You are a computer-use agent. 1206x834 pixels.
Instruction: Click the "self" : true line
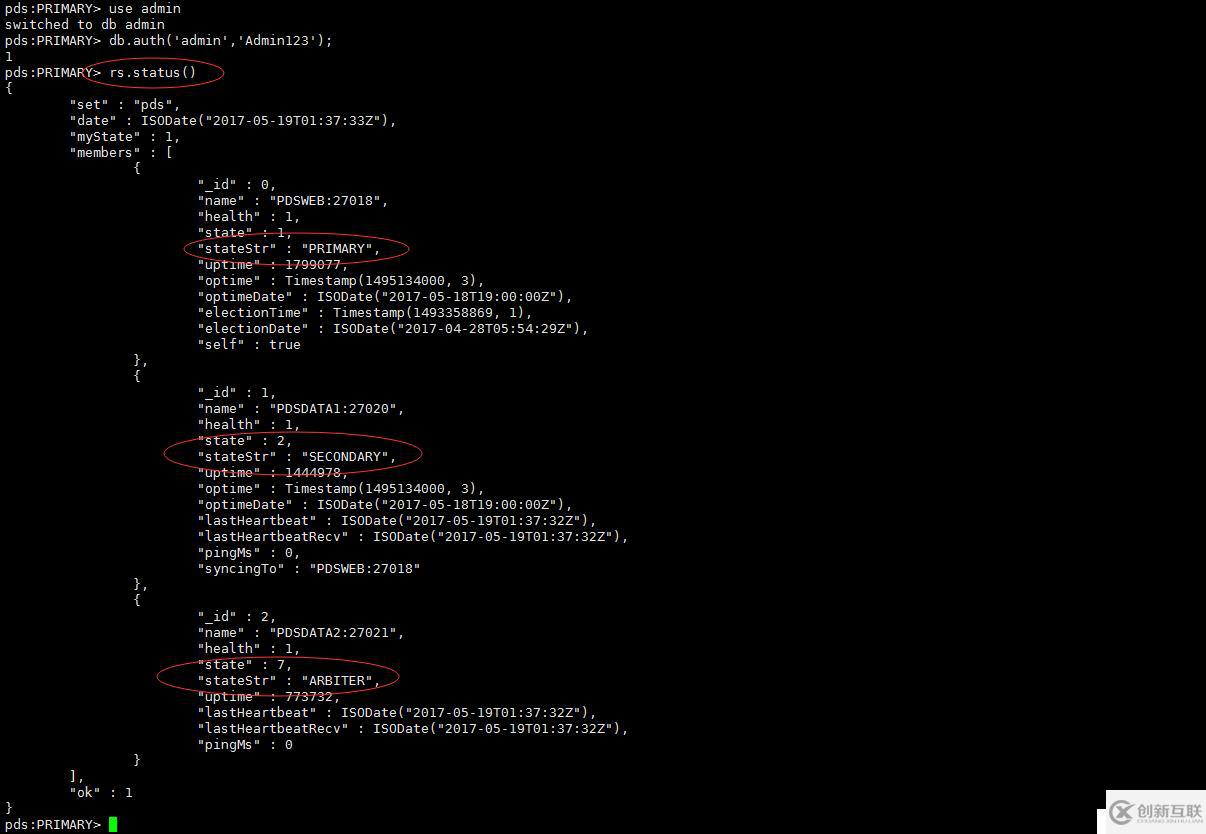click(x=249, y=344)
